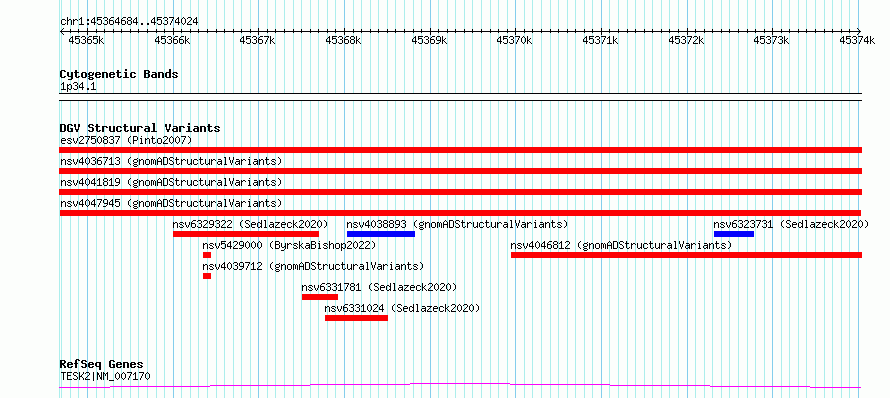This screenshot has width=890, height=398.
Task: Open nsv4036713 gnomAD structural variant label
Action: (x=171, y=161)
